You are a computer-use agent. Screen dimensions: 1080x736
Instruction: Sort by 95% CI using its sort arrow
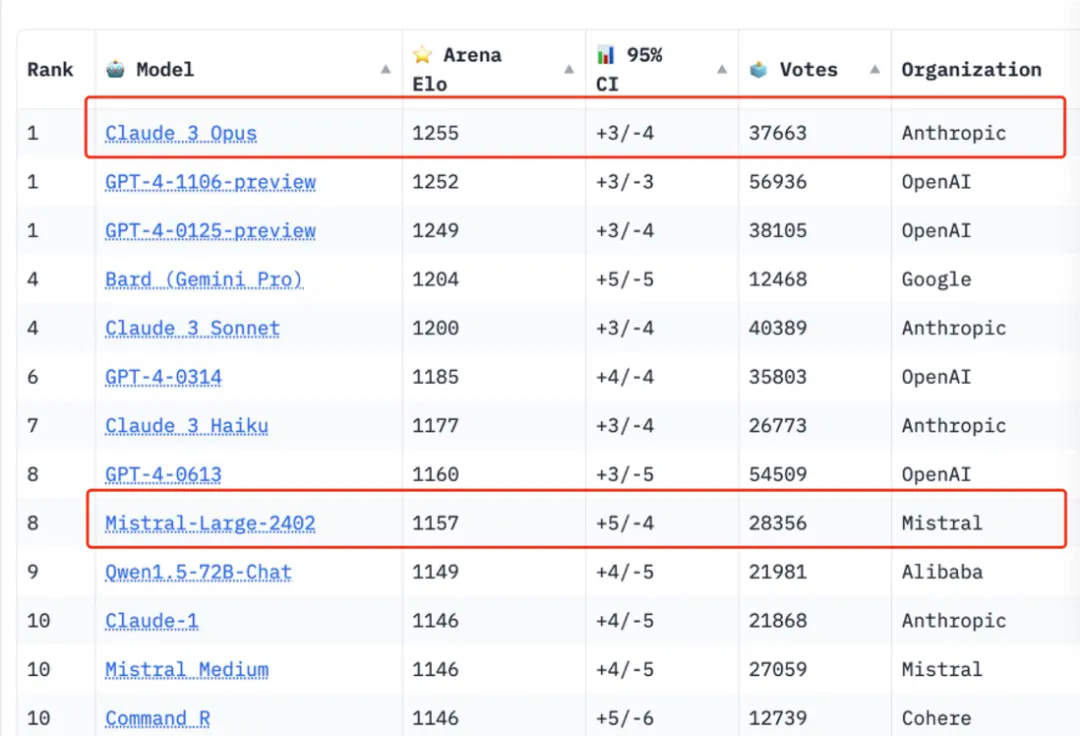tap(722, 70)
